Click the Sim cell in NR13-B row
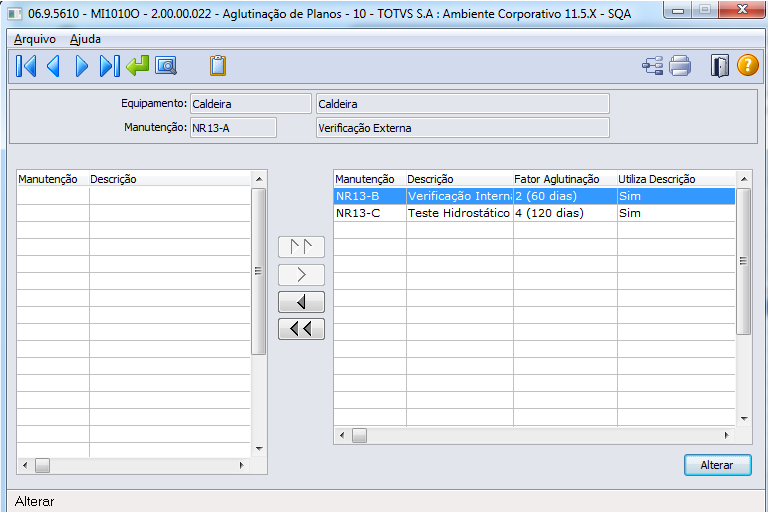This screenshot has height=512, width=768. point(676,196)
